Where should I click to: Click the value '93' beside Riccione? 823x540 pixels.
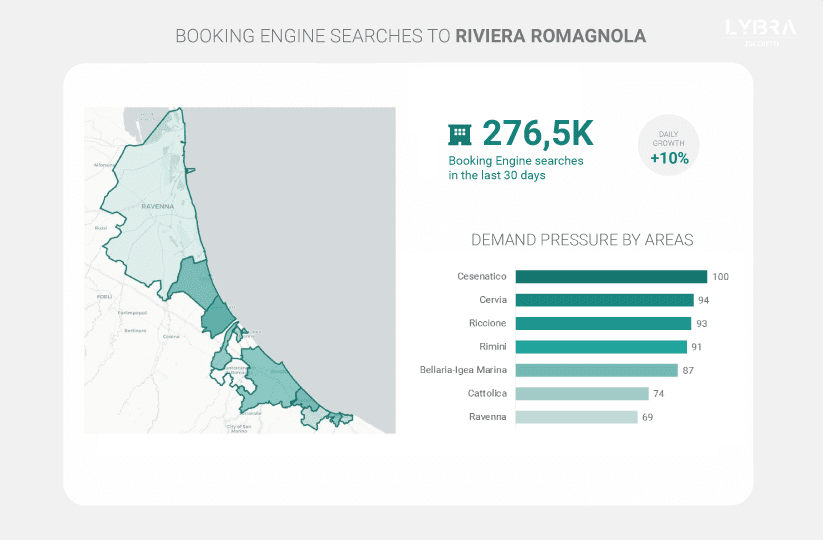tap(701, 324)
